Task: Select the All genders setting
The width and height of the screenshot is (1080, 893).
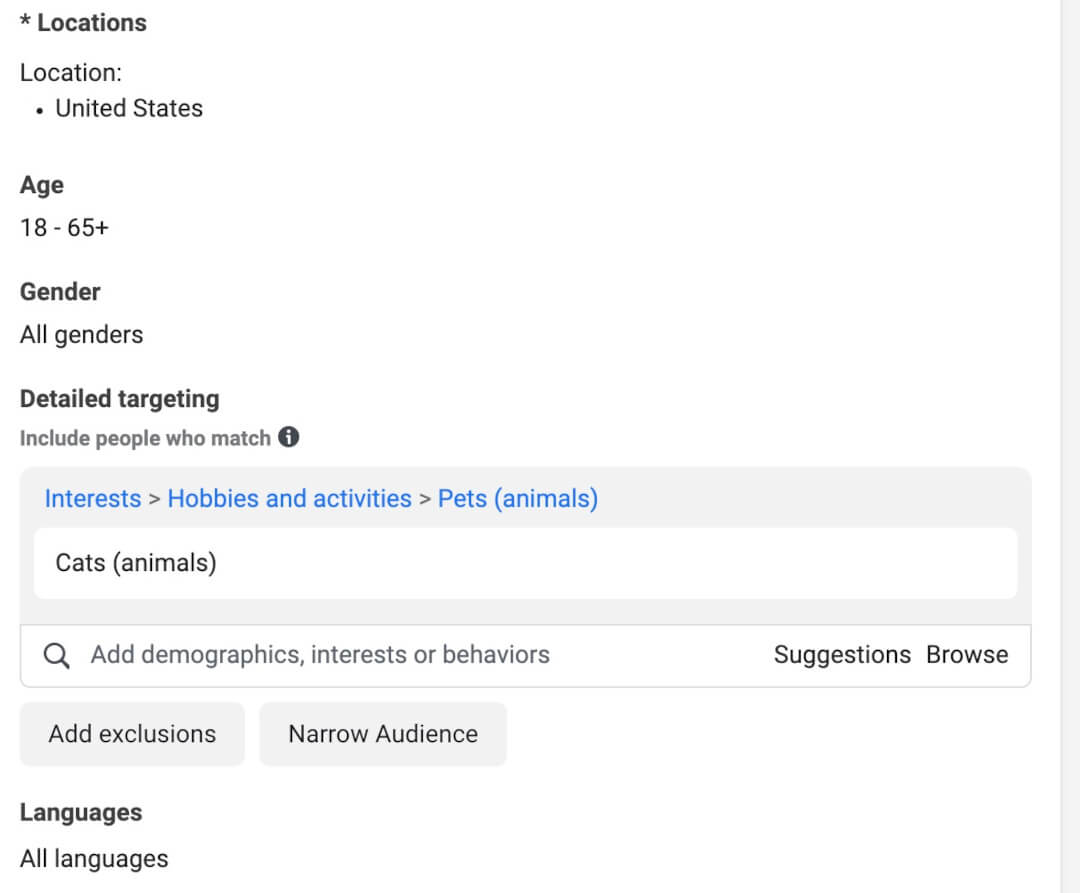Action: coord(81,334)
